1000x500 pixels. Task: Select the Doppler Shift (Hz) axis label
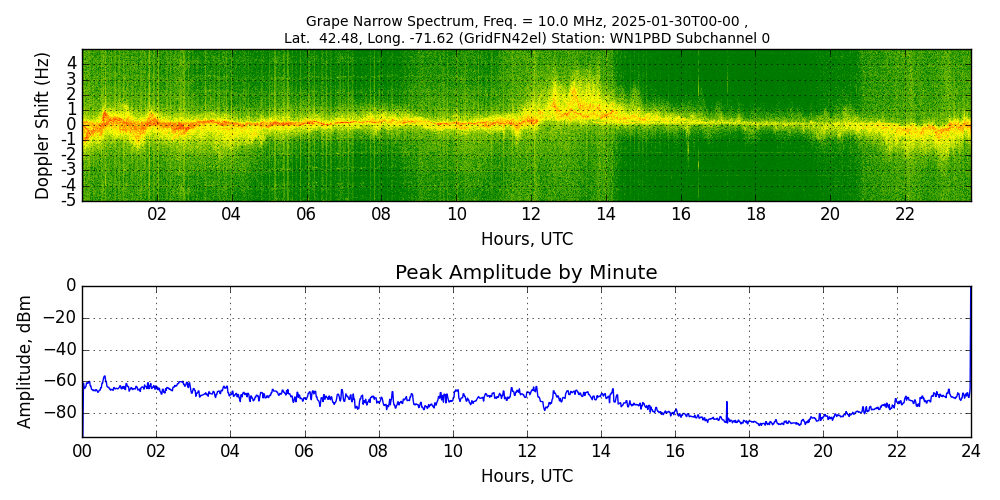point(42,126)
